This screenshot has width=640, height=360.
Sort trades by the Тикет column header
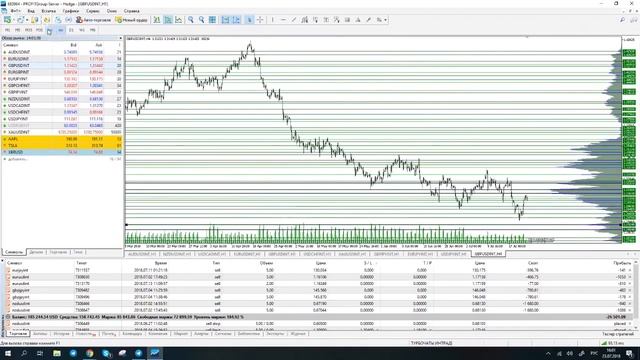81,263
